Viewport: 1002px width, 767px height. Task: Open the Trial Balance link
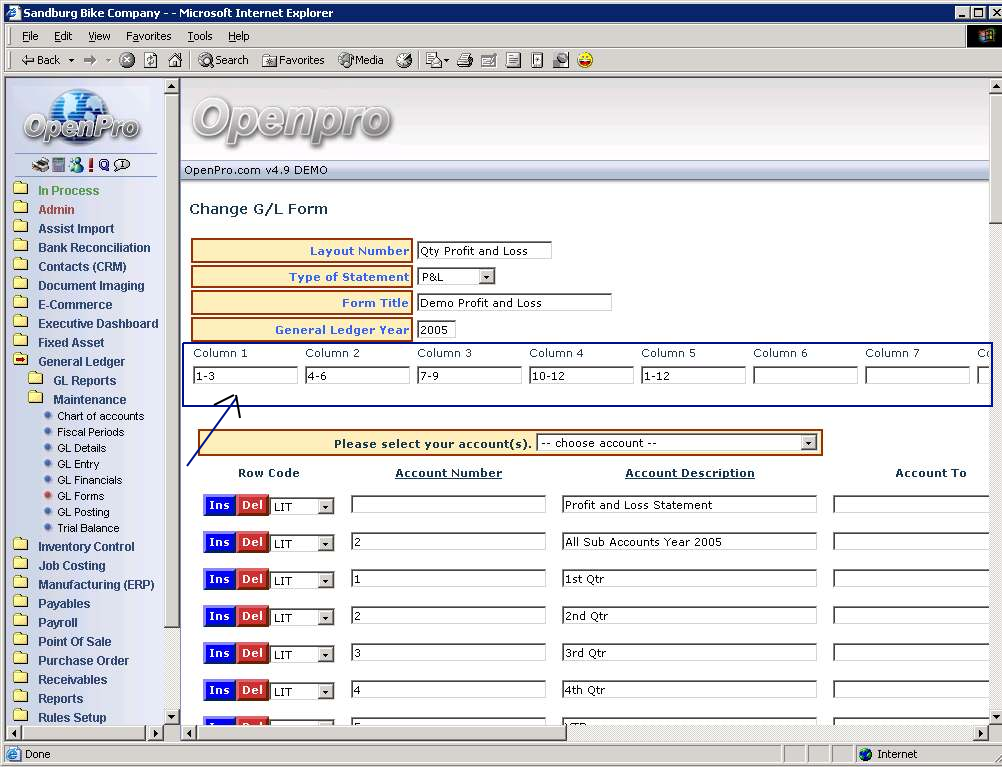[x=88, y=528]
